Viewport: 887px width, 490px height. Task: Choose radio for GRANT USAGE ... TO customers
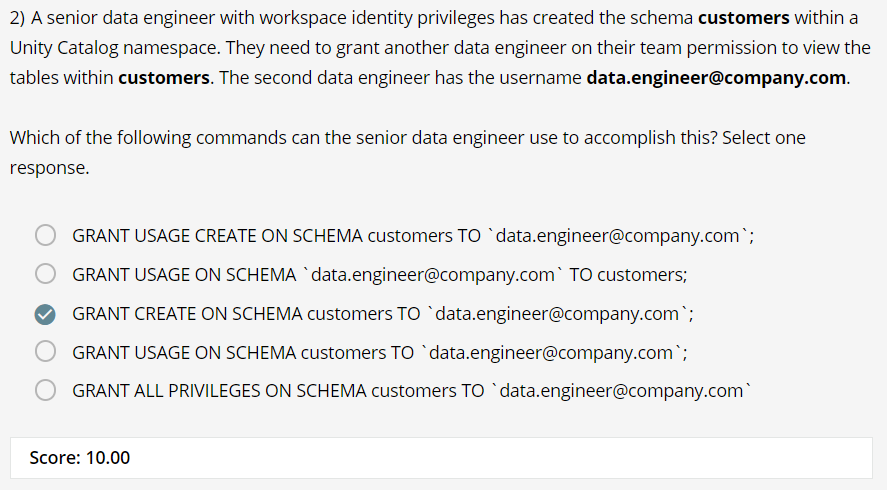pyautogui.click(x=46, y=274)
